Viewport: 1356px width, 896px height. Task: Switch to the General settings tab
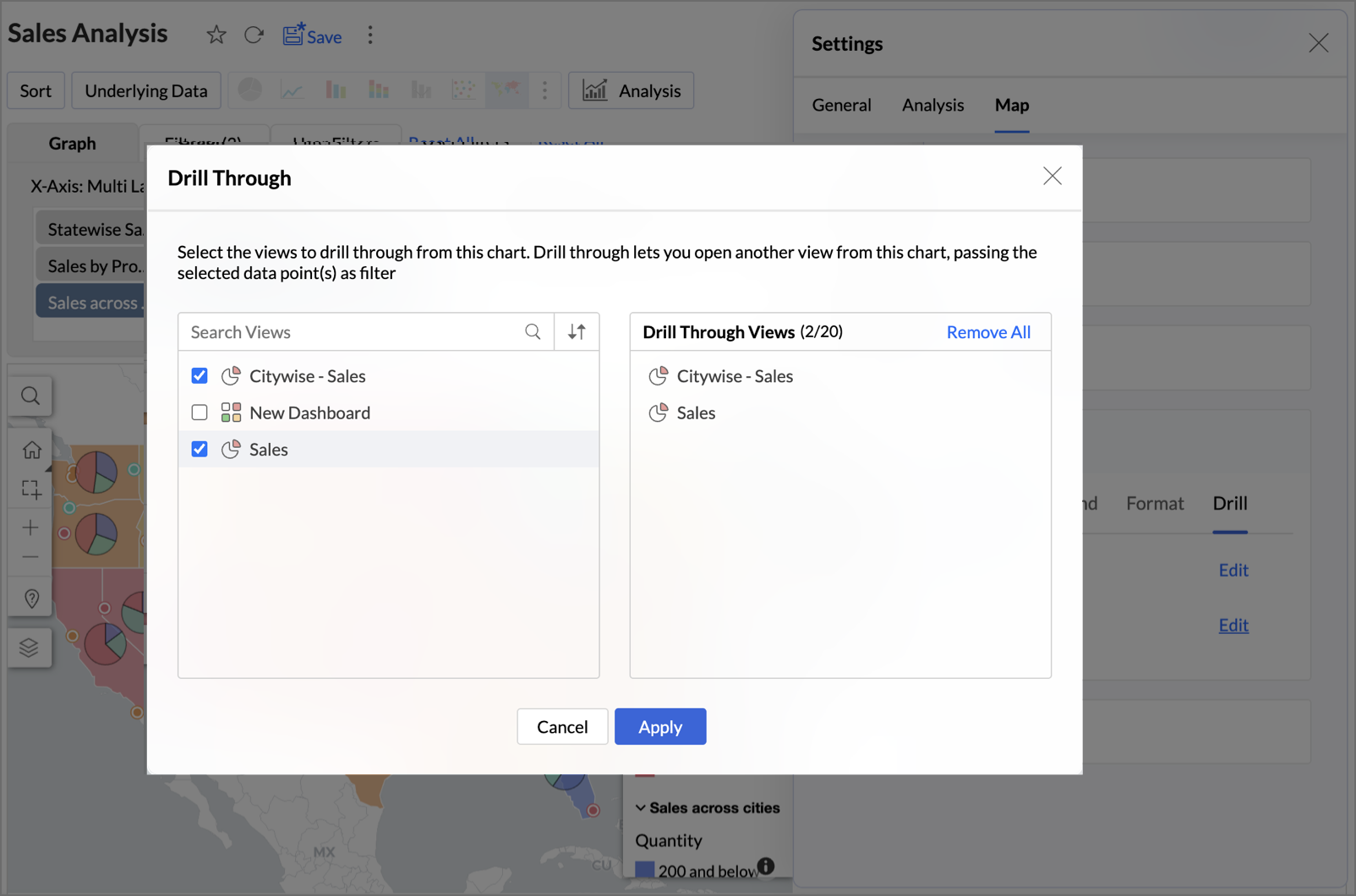(841, 105)
